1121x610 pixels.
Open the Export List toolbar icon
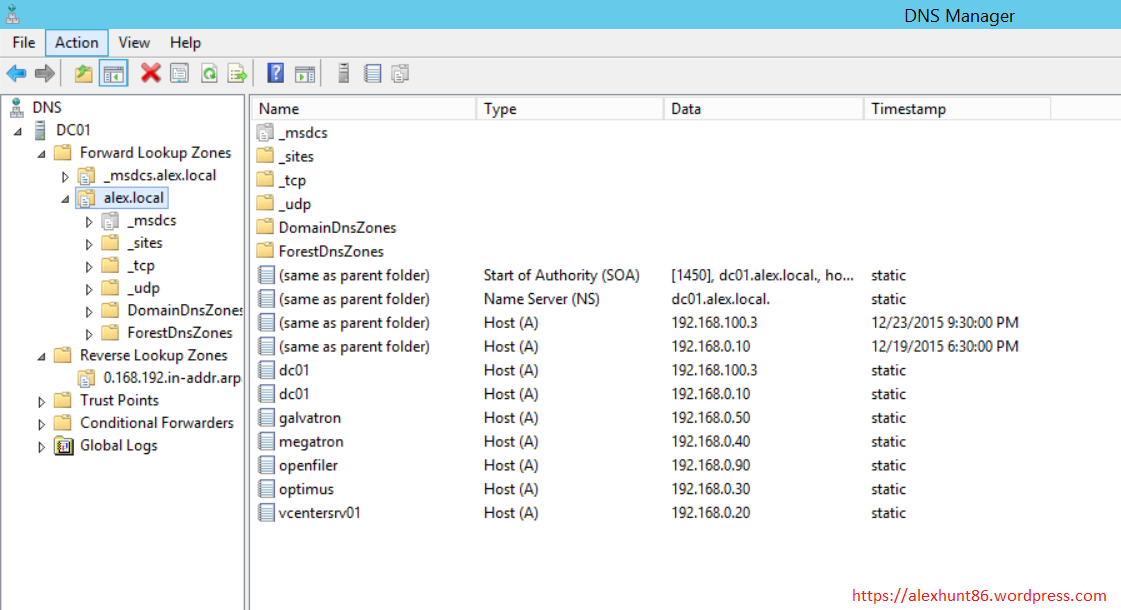[237, 72]
